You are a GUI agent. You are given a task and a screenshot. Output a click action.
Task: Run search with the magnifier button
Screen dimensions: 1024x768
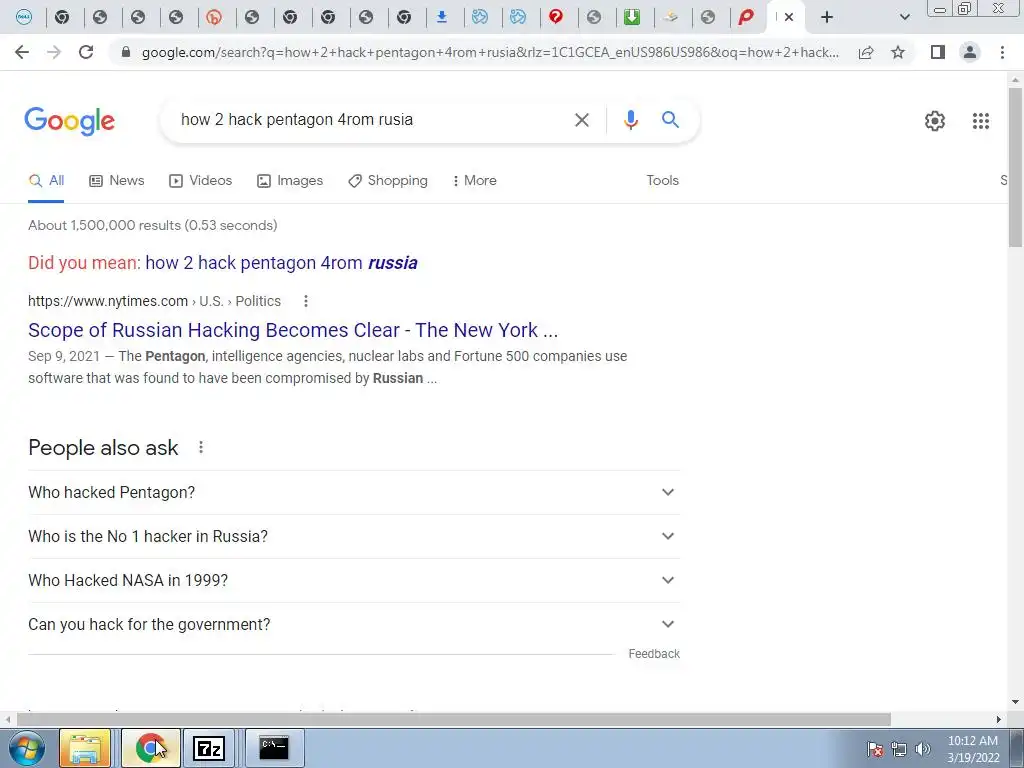pyautogui.click(x=670, y=120)
